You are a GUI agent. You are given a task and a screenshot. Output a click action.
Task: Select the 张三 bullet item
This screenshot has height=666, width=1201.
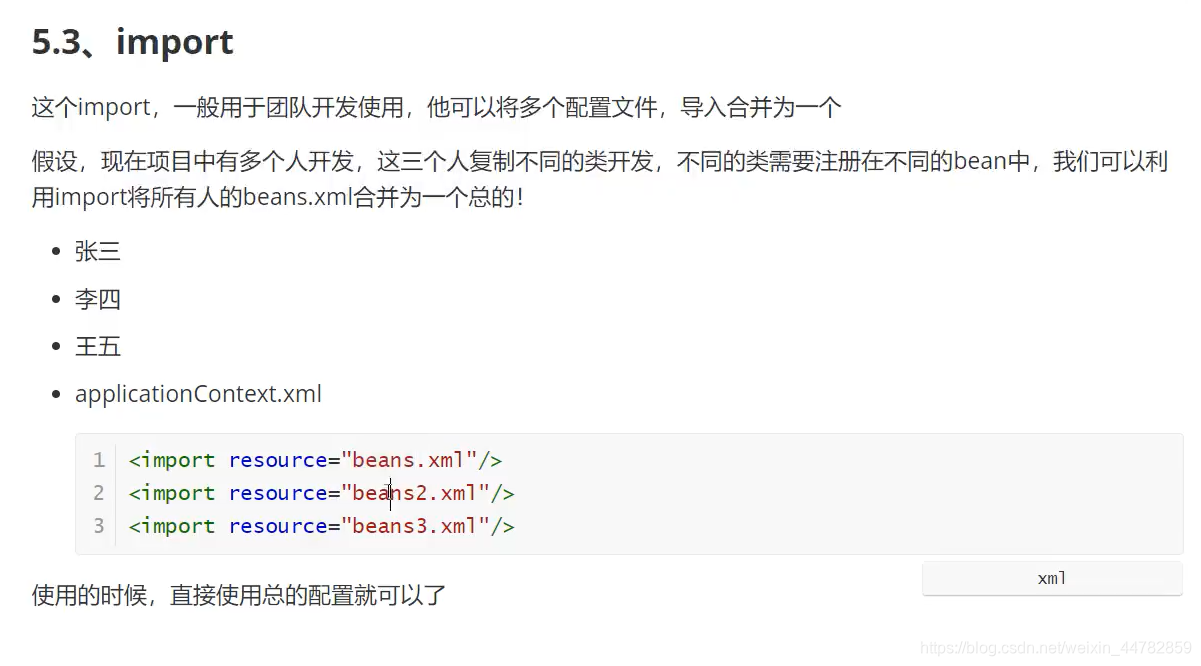[x=98, y=252]
